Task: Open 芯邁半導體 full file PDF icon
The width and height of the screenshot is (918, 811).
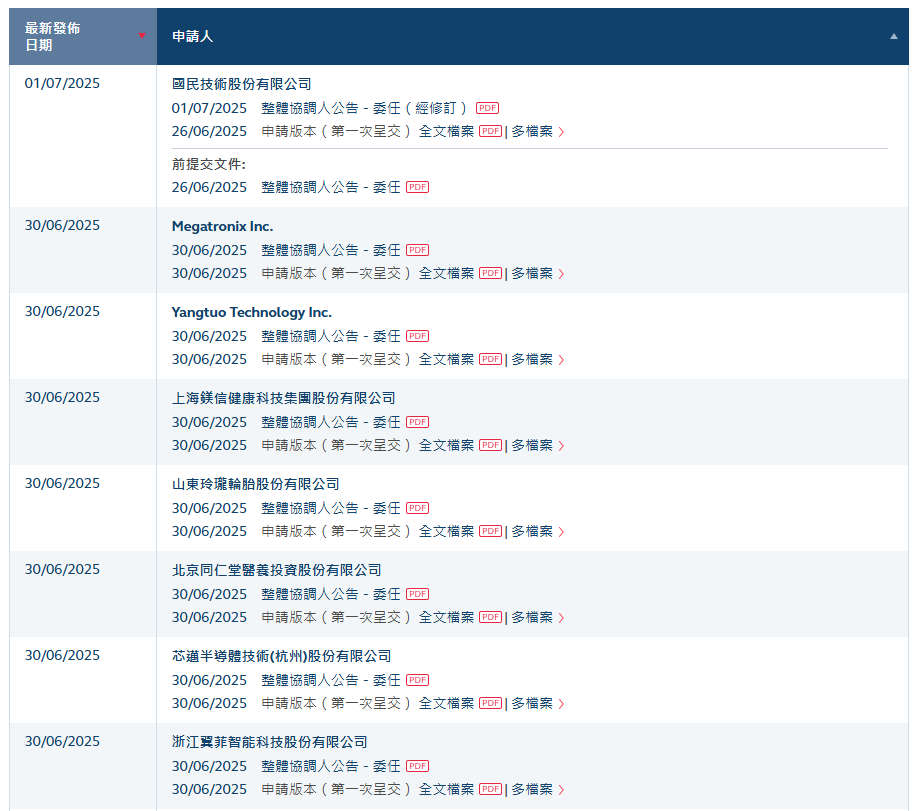Action: [490, 704]
